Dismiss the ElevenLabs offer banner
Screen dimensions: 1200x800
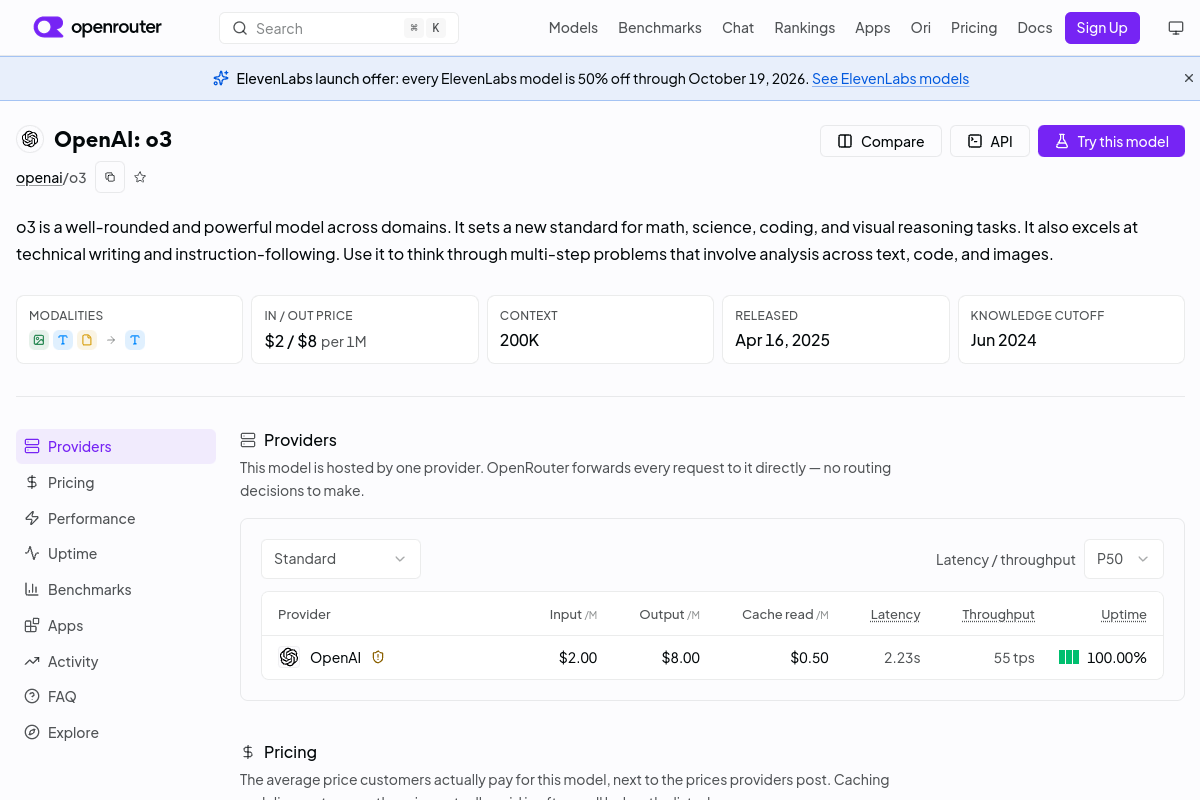pyautogui.click(x=1189, y=78)
